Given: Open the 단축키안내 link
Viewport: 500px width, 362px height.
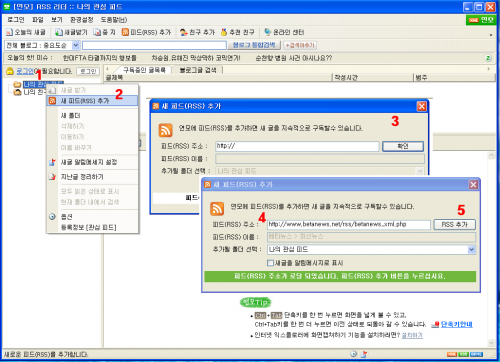Looking at the screenshot, I should 457,324.
